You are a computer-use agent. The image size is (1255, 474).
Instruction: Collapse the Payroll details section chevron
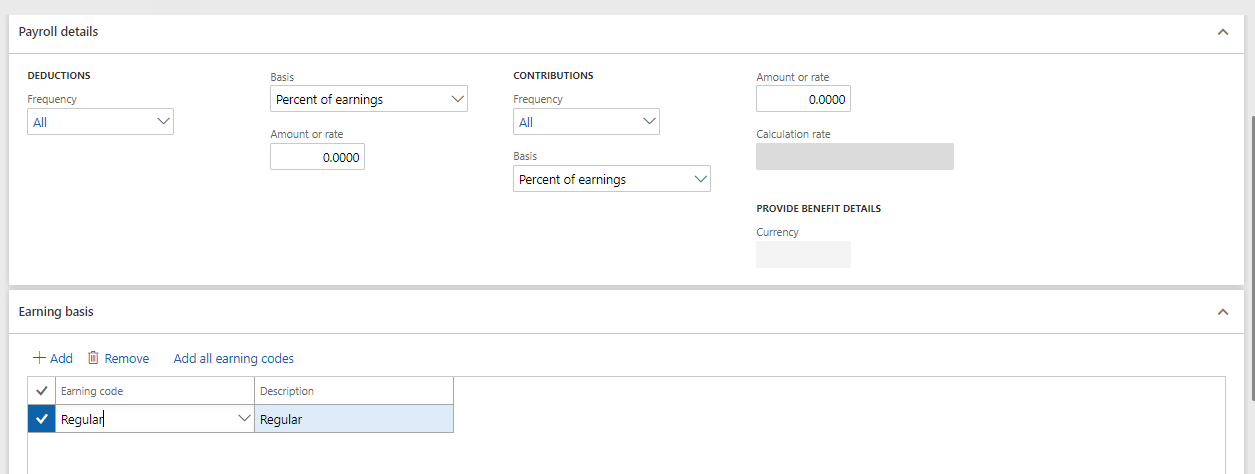(1222, 32)
